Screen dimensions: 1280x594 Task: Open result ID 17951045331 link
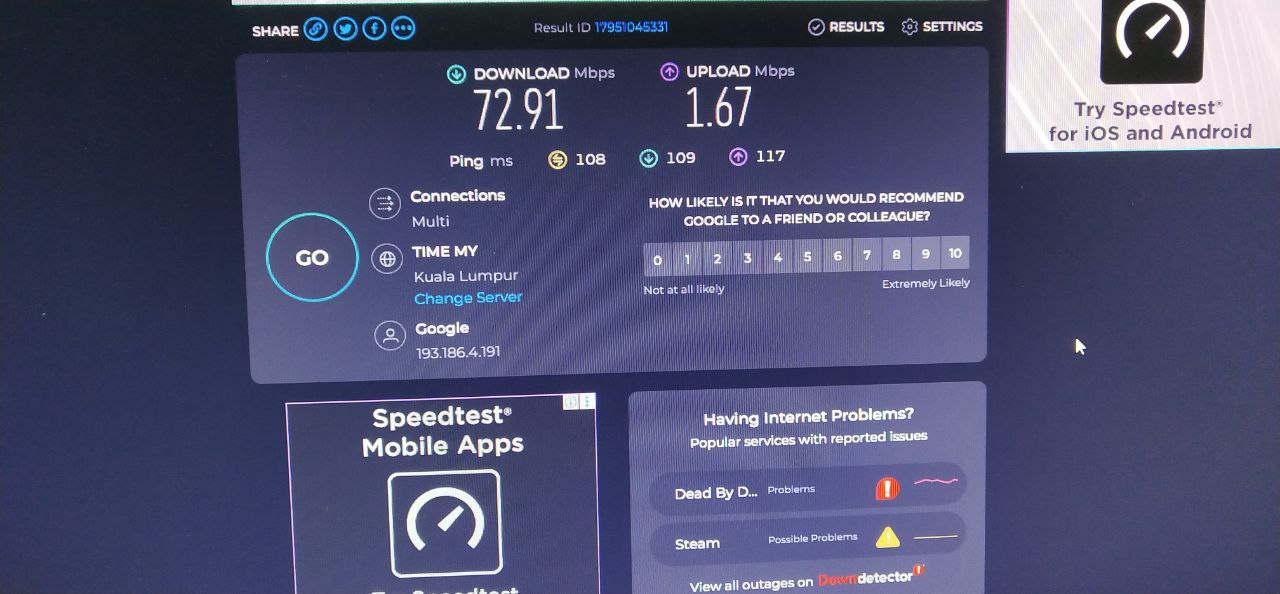click(631, 27)
